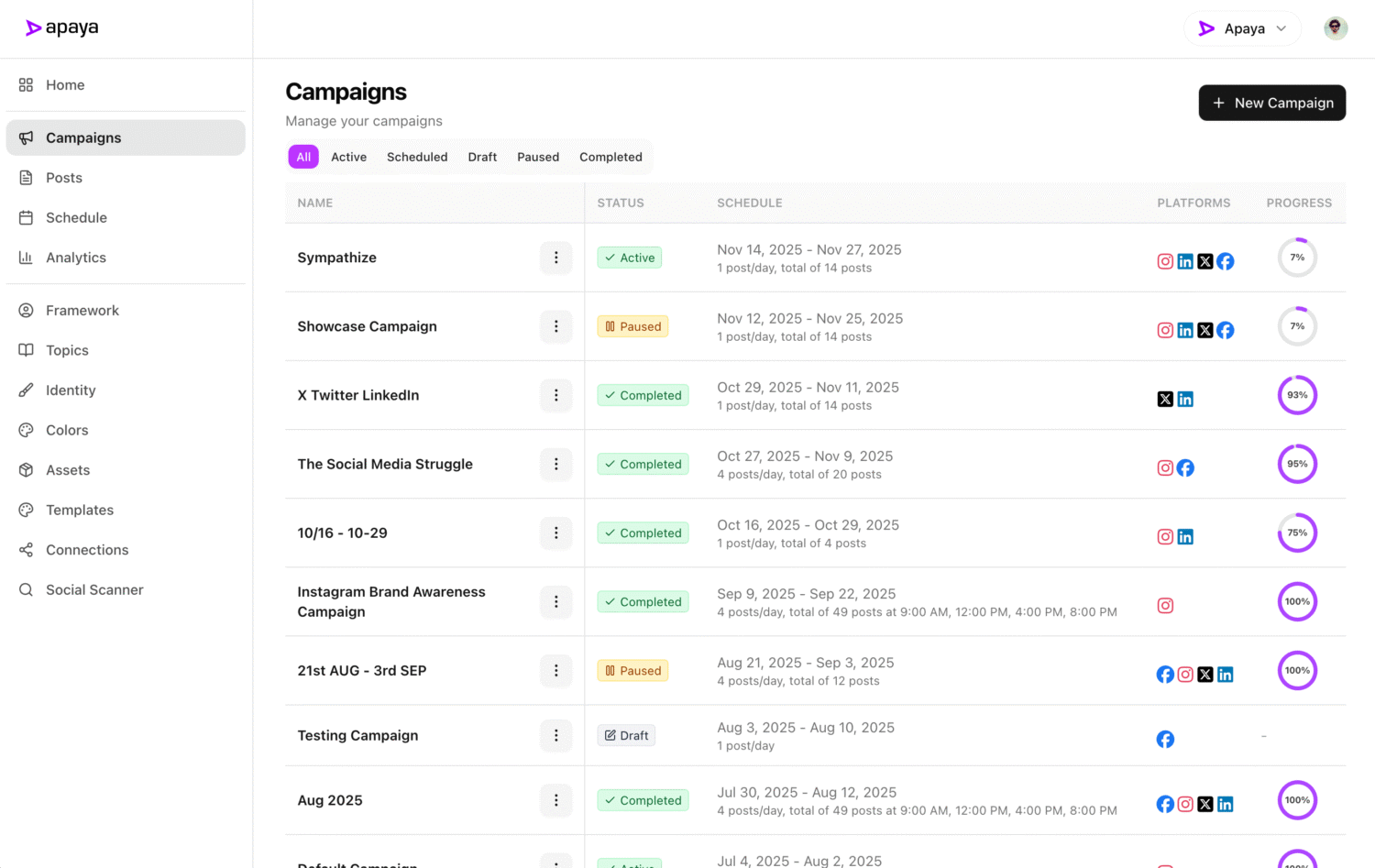Click the X icon on X Twitter LinkedIn campaign
Screen dimensions: 1375x868
click(1165, 399)
